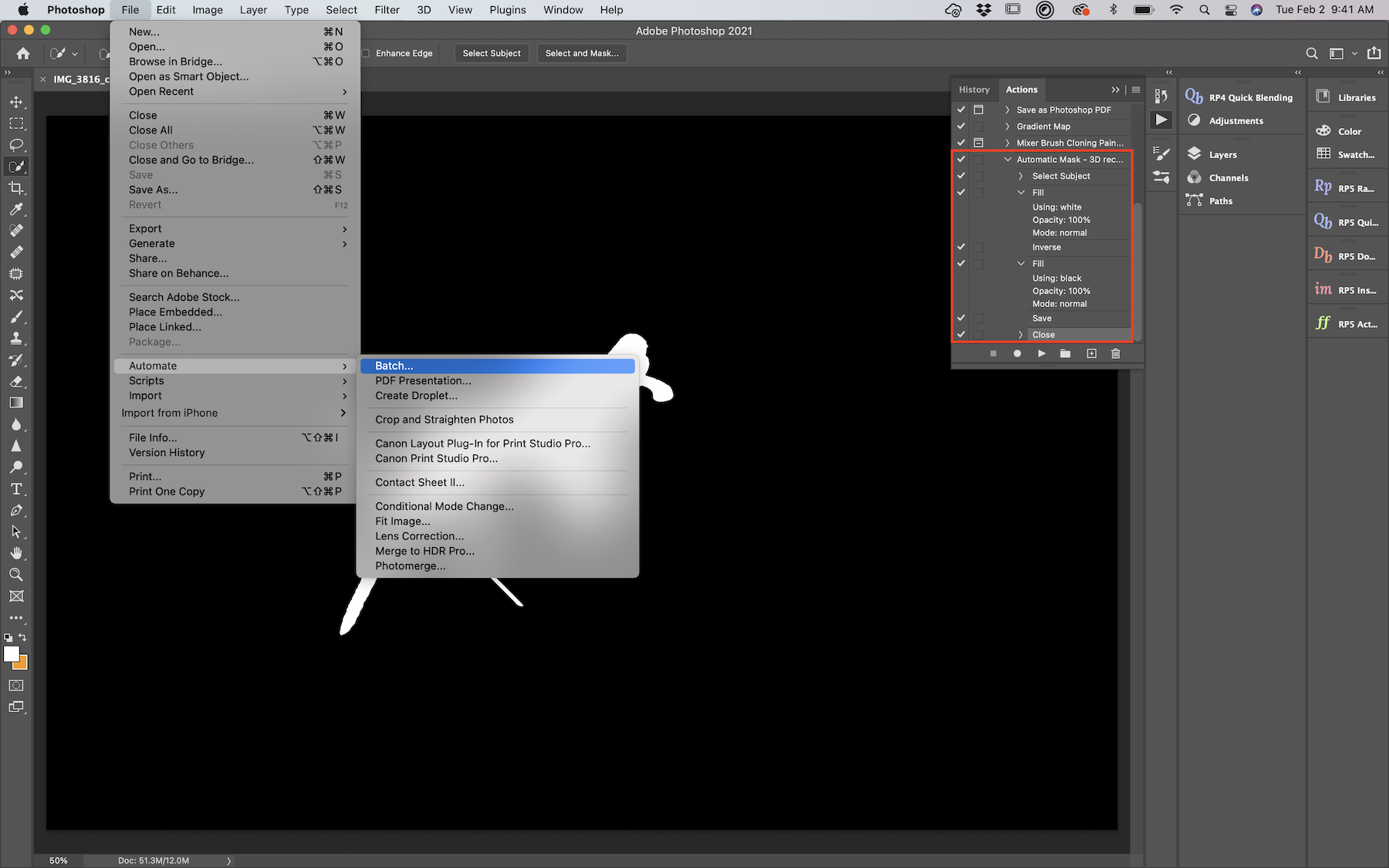Play the selected action

coord(1042,353)
